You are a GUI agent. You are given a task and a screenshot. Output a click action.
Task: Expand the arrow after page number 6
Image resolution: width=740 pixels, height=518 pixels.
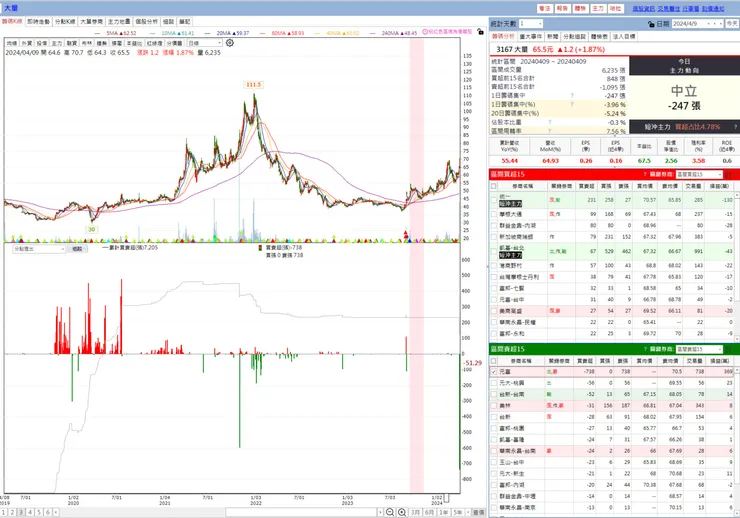click(x=56, y=512)
